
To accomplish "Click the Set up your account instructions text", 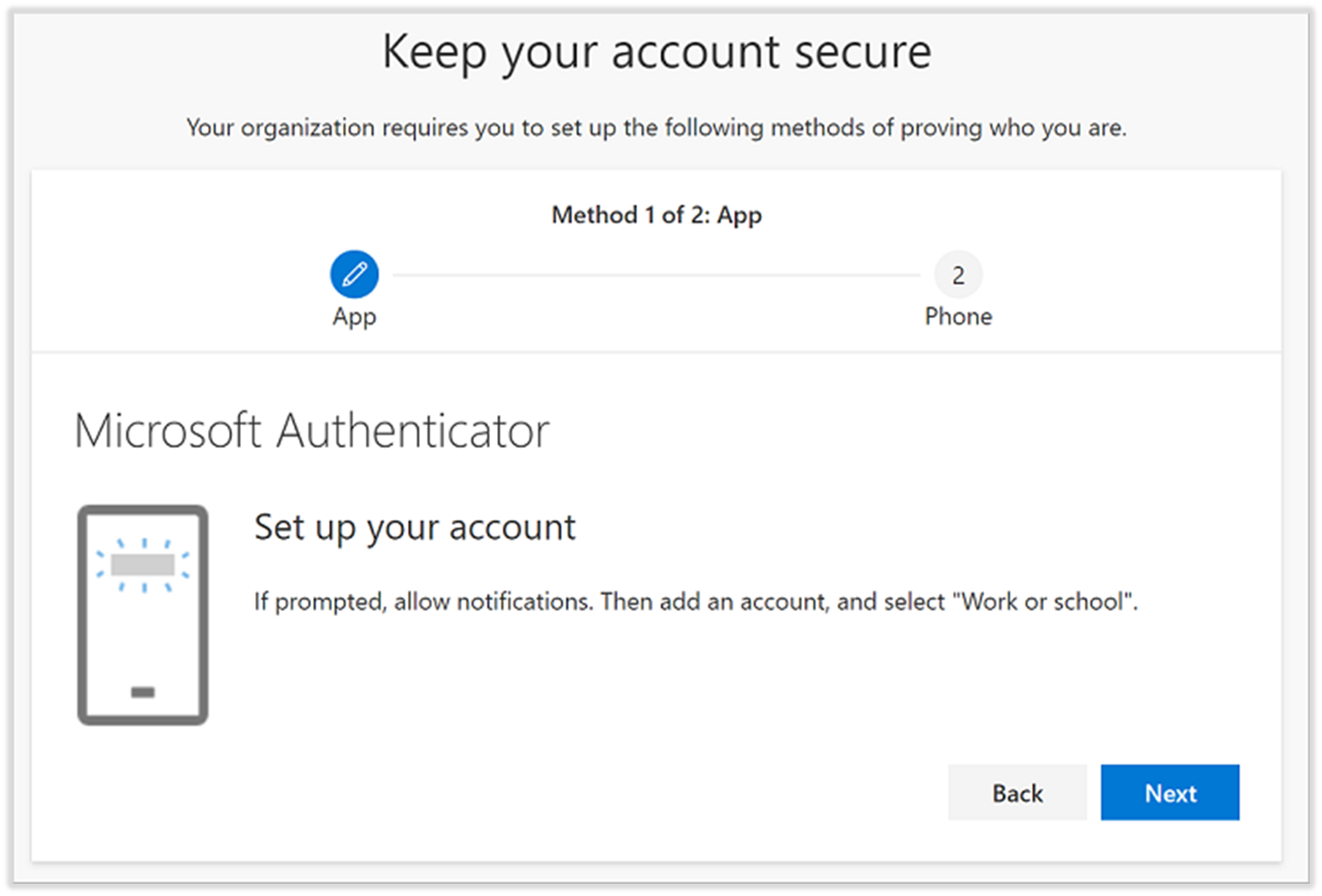I will point(694,601).
